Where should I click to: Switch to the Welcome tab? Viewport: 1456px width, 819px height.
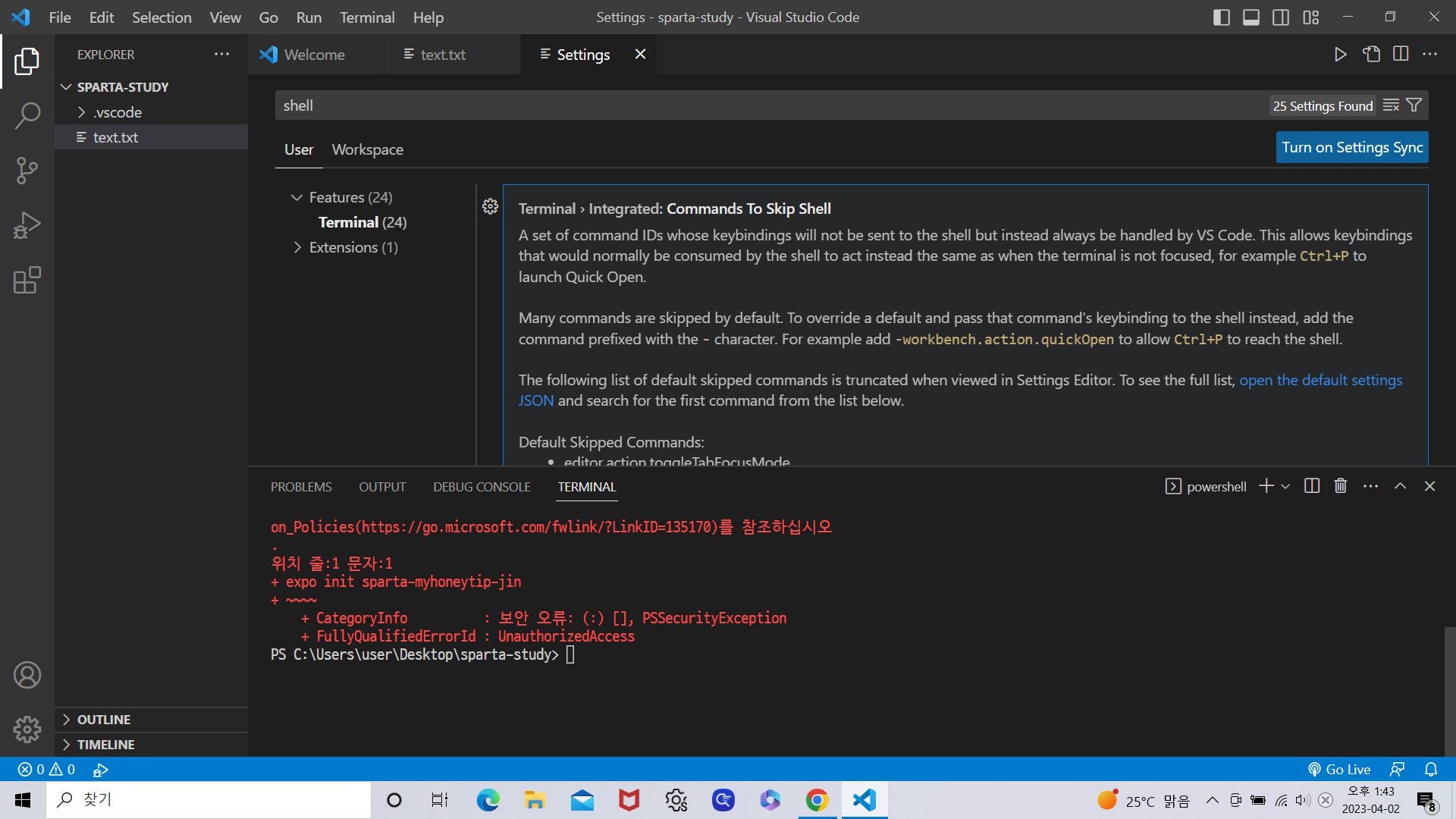click(x=315, y=54)
